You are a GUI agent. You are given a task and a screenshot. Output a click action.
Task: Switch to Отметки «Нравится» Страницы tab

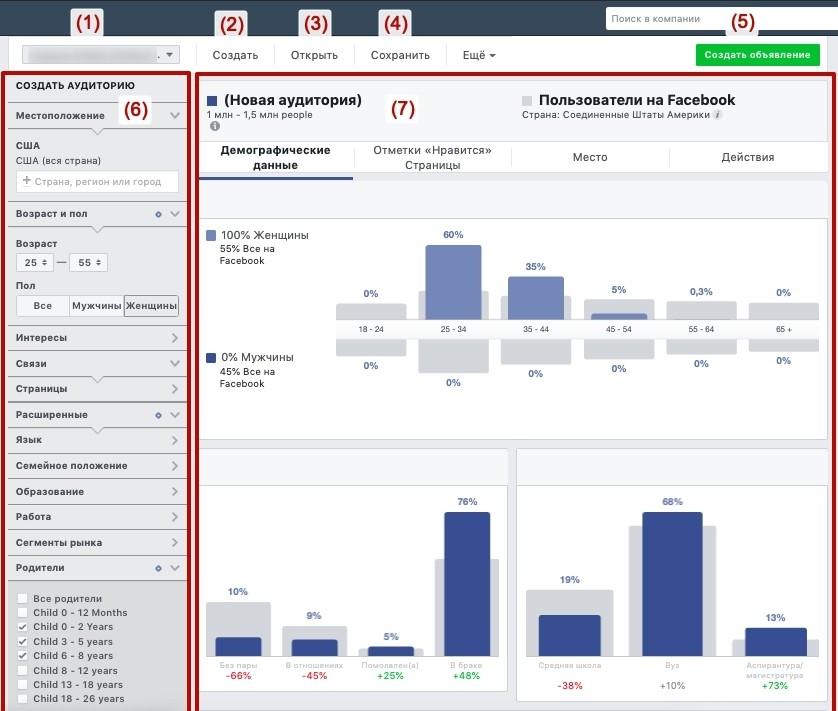point(432,157)
